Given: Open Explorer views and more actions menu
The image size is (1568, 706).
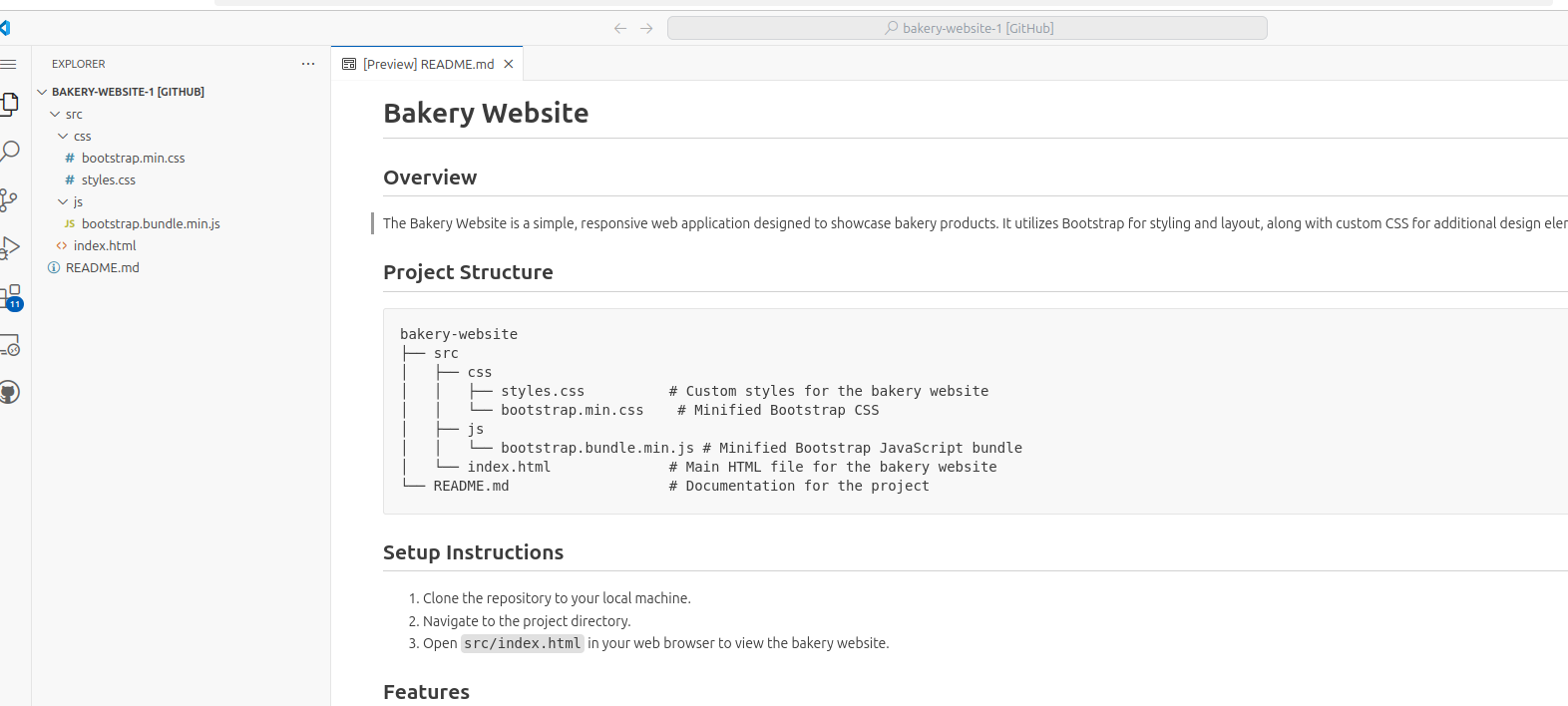Looking at the screenshot, I should point(308,64).
